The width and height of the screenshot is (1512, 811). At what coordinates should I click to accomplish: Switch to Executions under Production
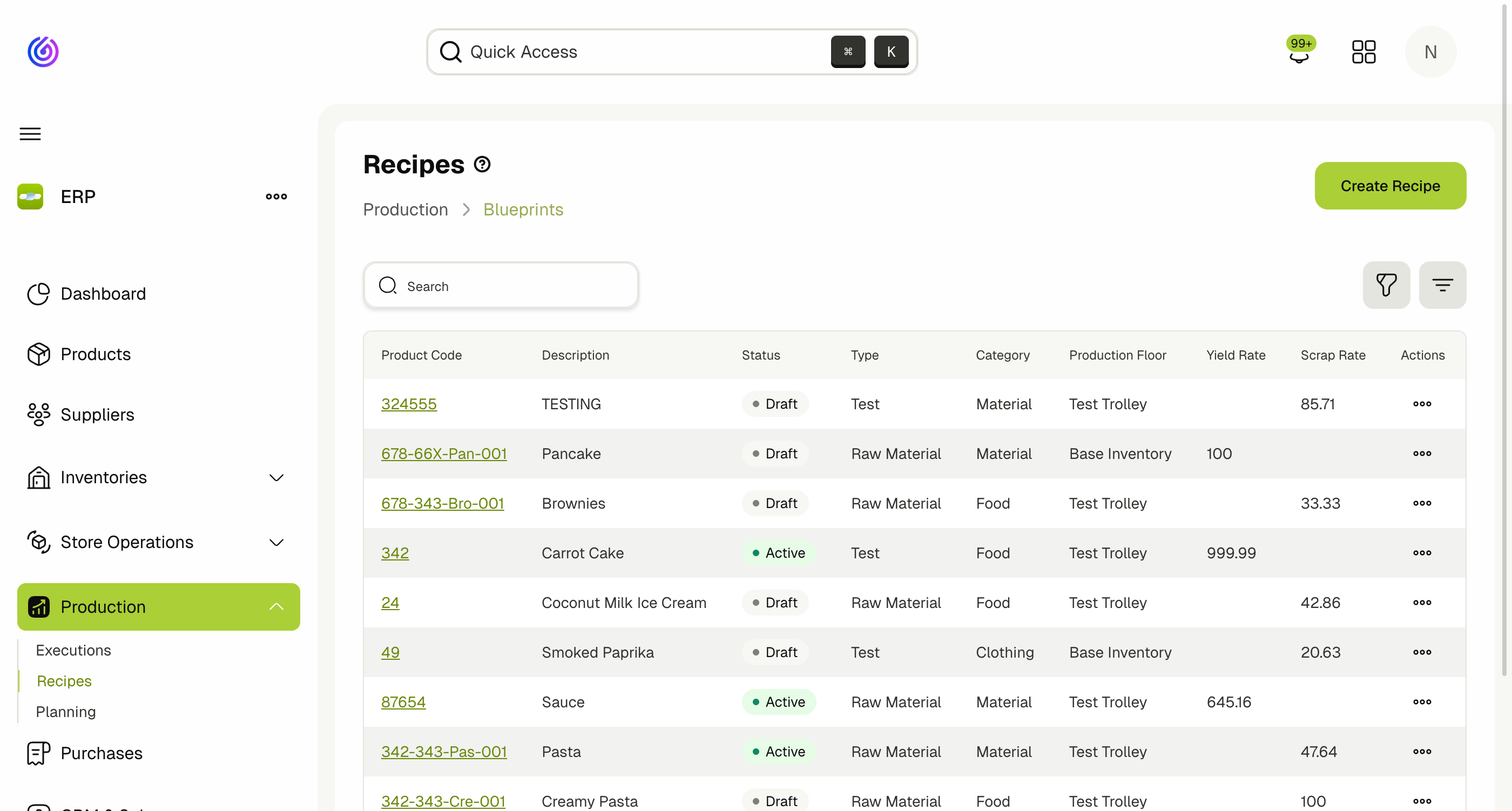73,650
